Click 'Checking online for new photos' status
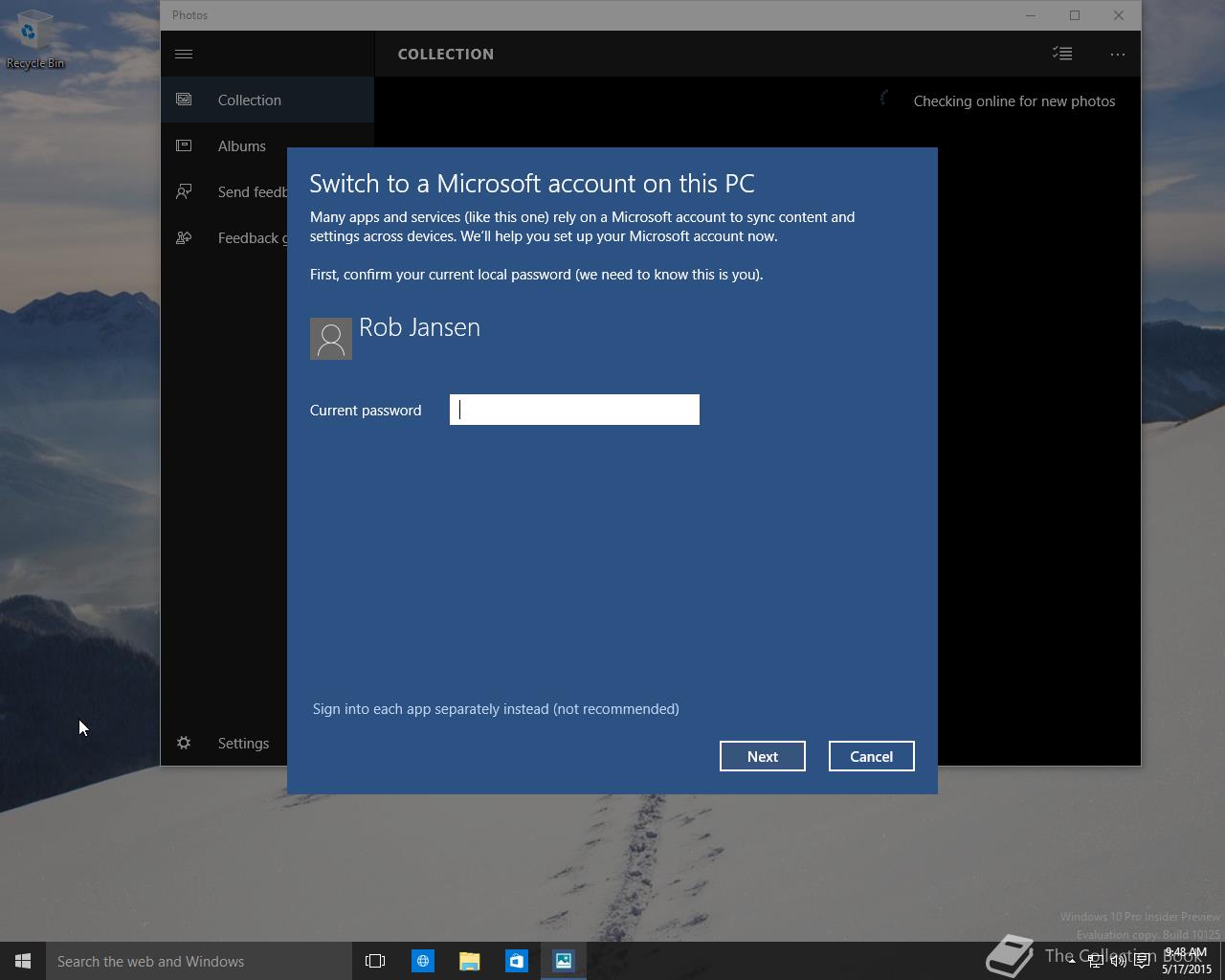This screenshot has height=980, width=1225. tap(1014, 100)
